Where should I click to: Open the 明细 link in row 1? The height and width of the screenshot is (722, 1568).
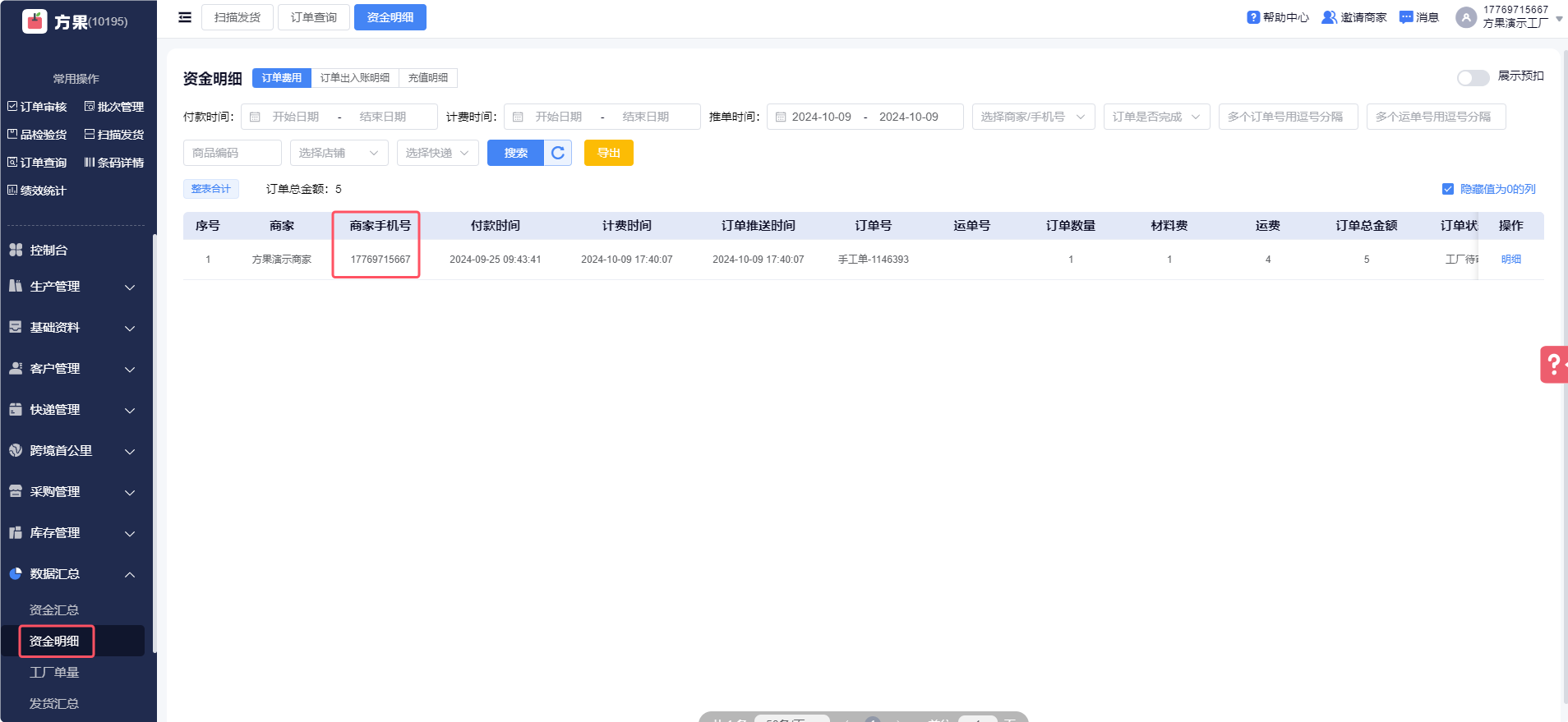click(x=1510, y=260)
